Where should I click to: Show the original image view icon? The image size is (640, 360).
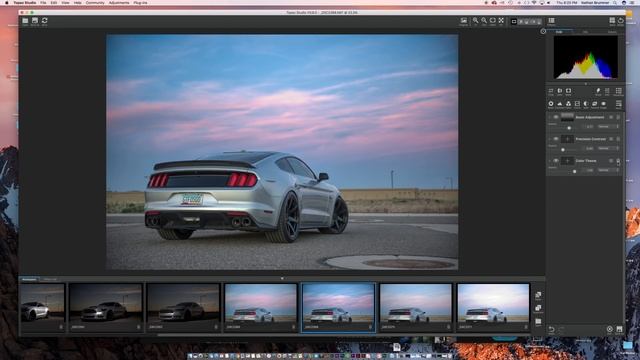(x=464, y=21)
